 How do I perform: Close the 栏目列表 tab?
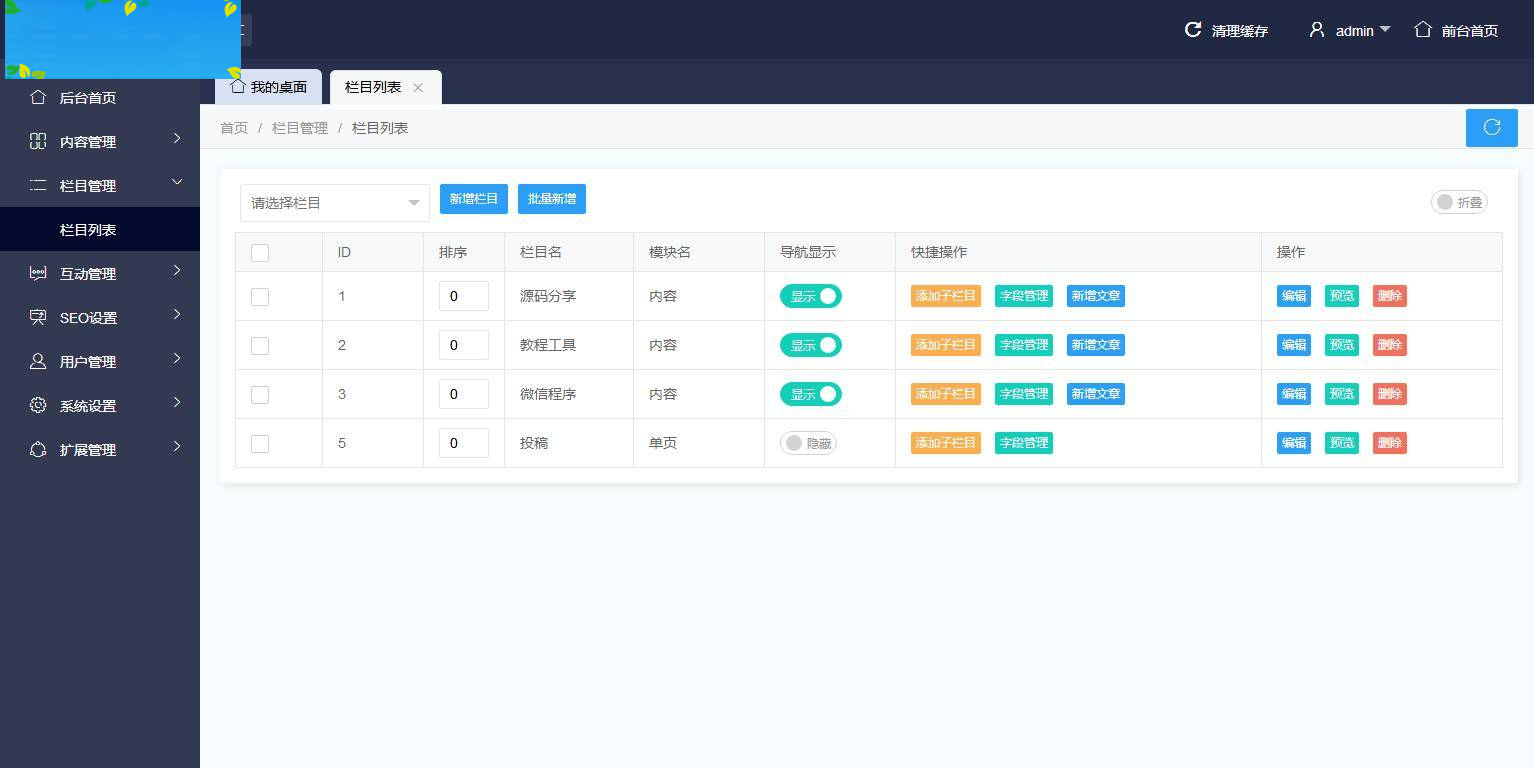[x=418, y=87]
